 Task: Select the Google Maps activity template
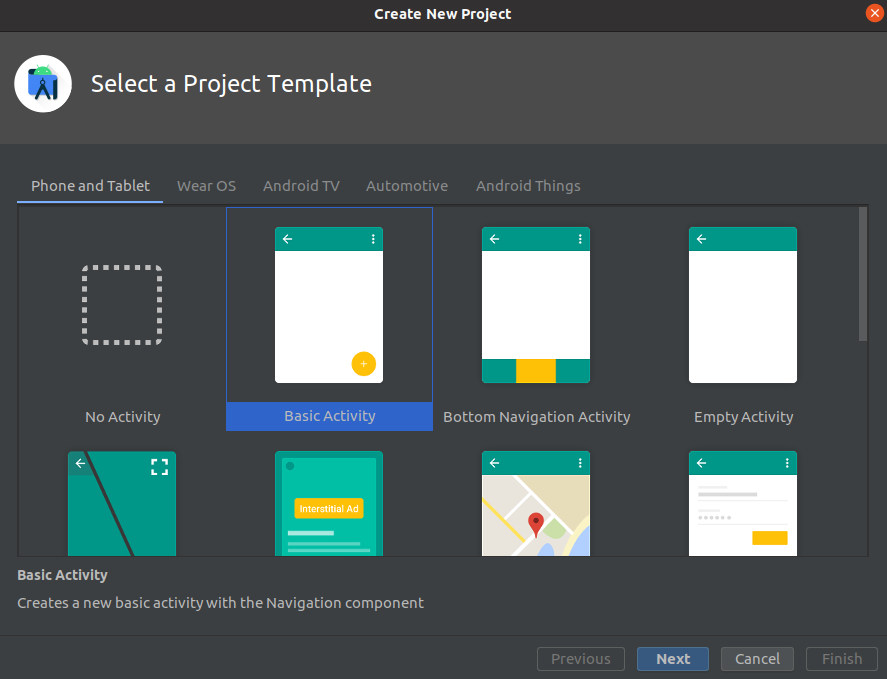tap(536, 503)
